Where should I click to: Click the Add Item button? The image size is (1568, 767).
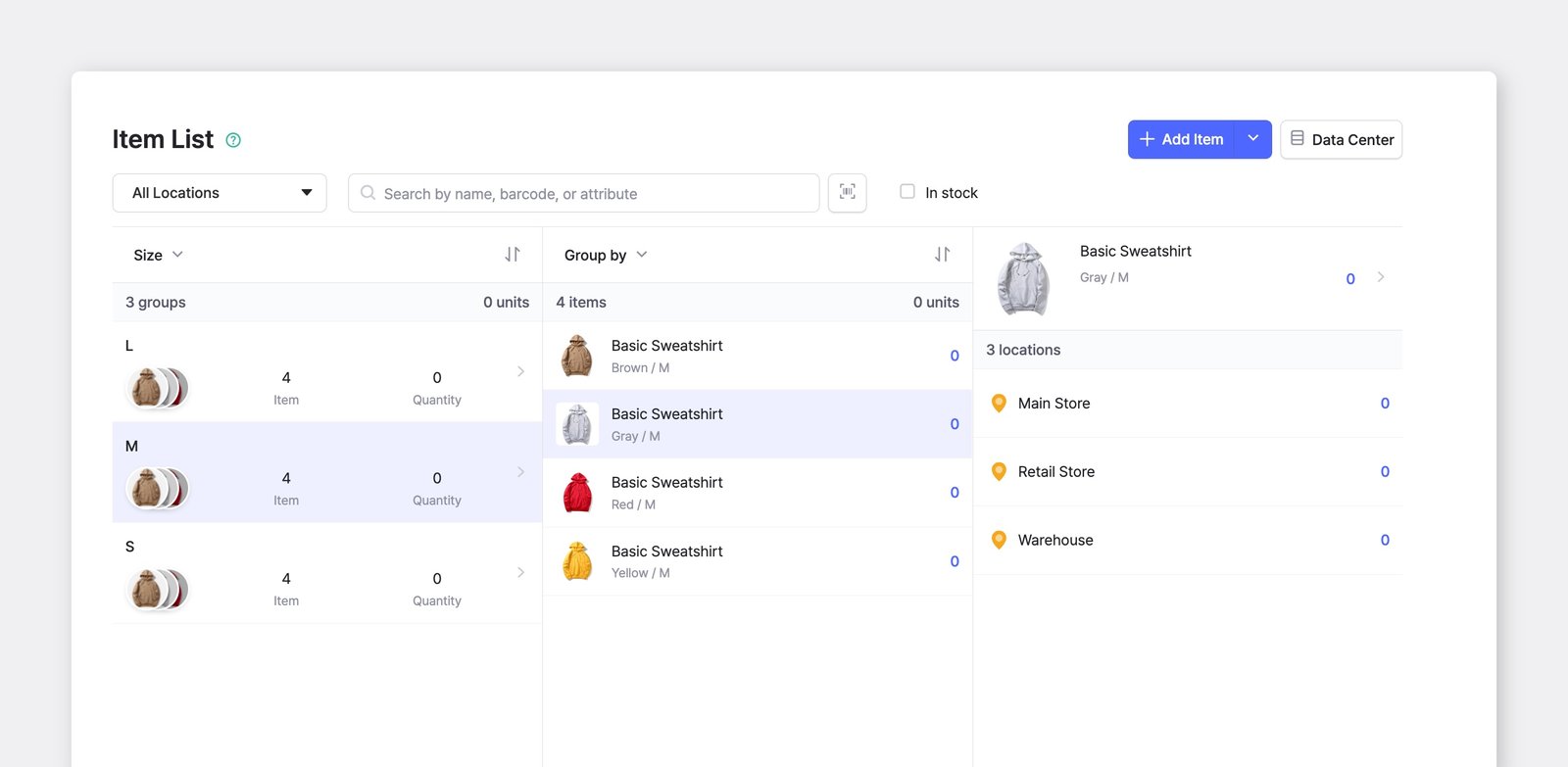(x=1181, y=139)
